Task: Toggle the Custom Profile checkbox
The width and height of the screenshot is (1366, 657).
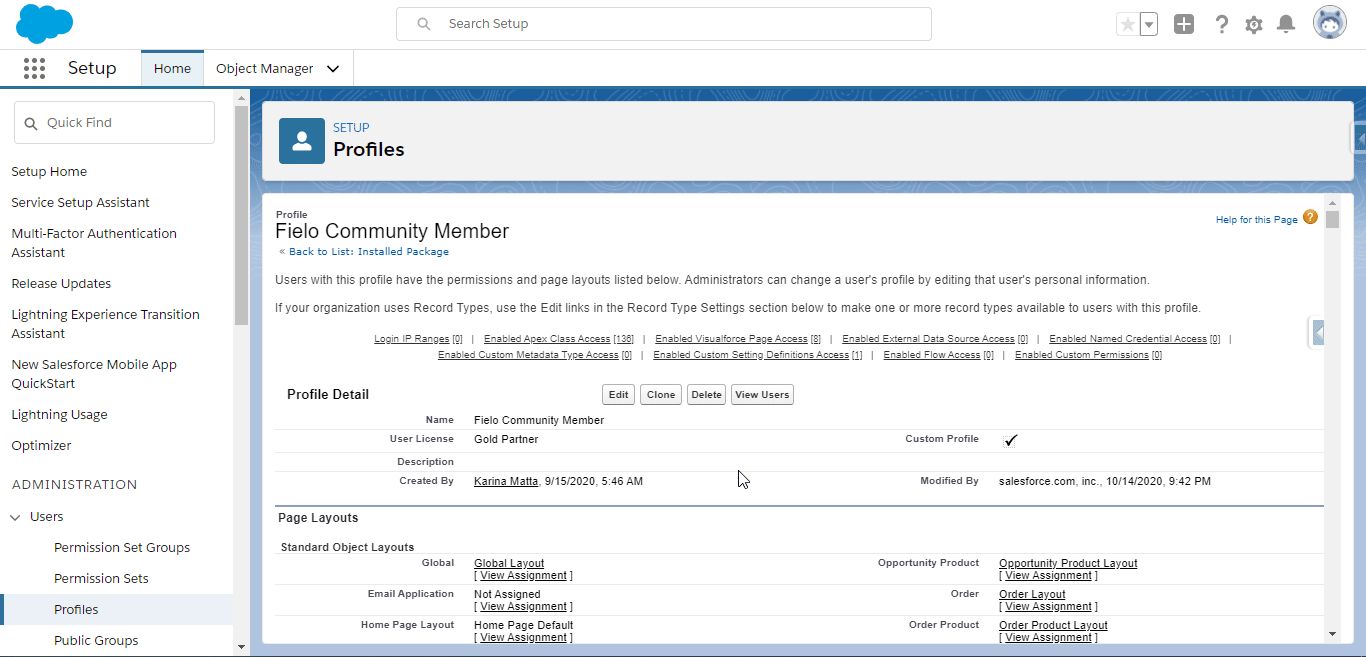Action: [1010, 440]
